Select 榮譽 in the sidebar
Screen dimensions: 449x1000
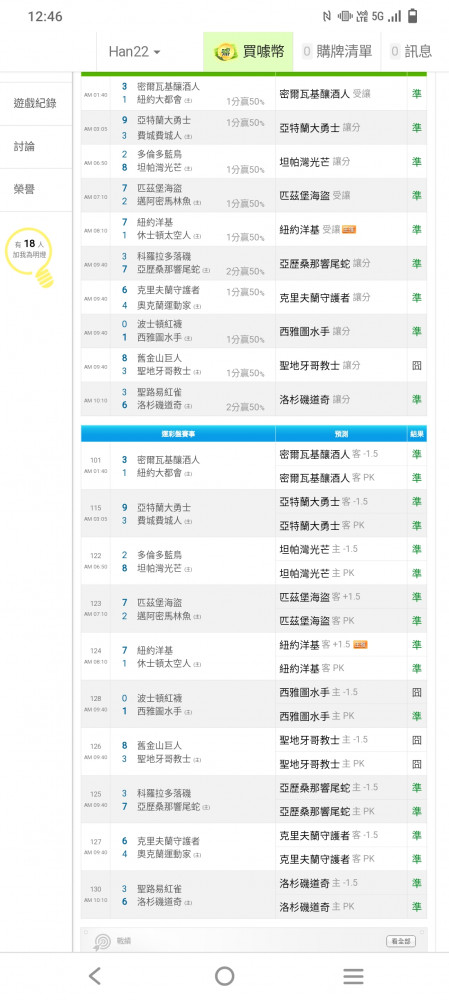[24, 189]
